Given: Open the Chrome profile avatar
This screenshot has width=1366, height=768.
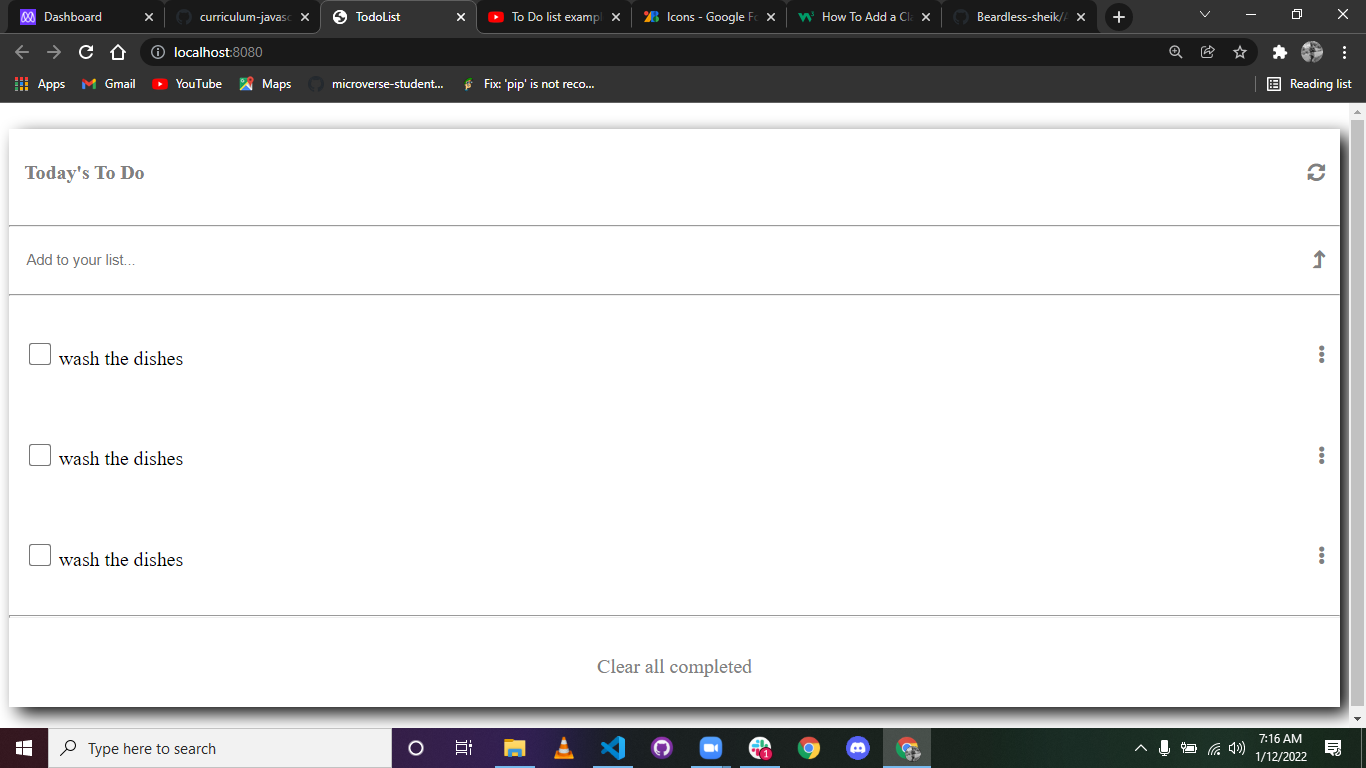Looking at the screenshot, I should (1312, 52).
